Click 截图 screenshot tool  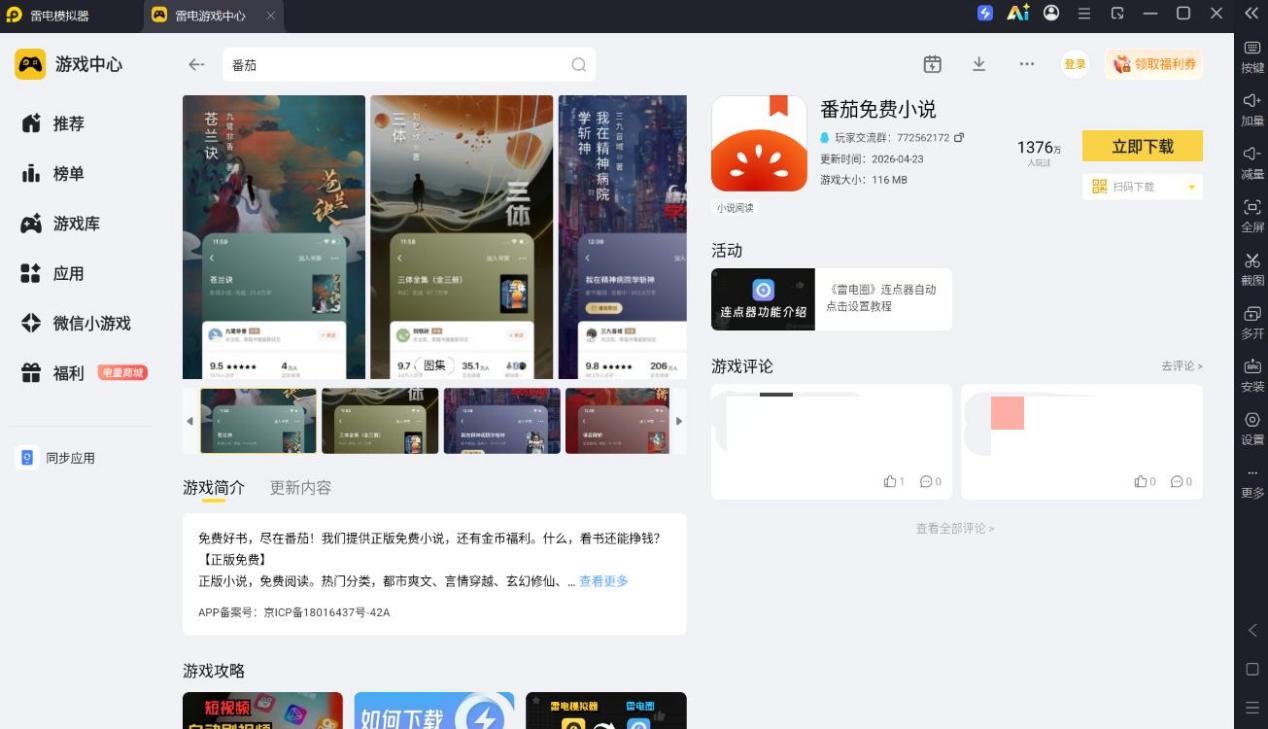click(1252, 270)
